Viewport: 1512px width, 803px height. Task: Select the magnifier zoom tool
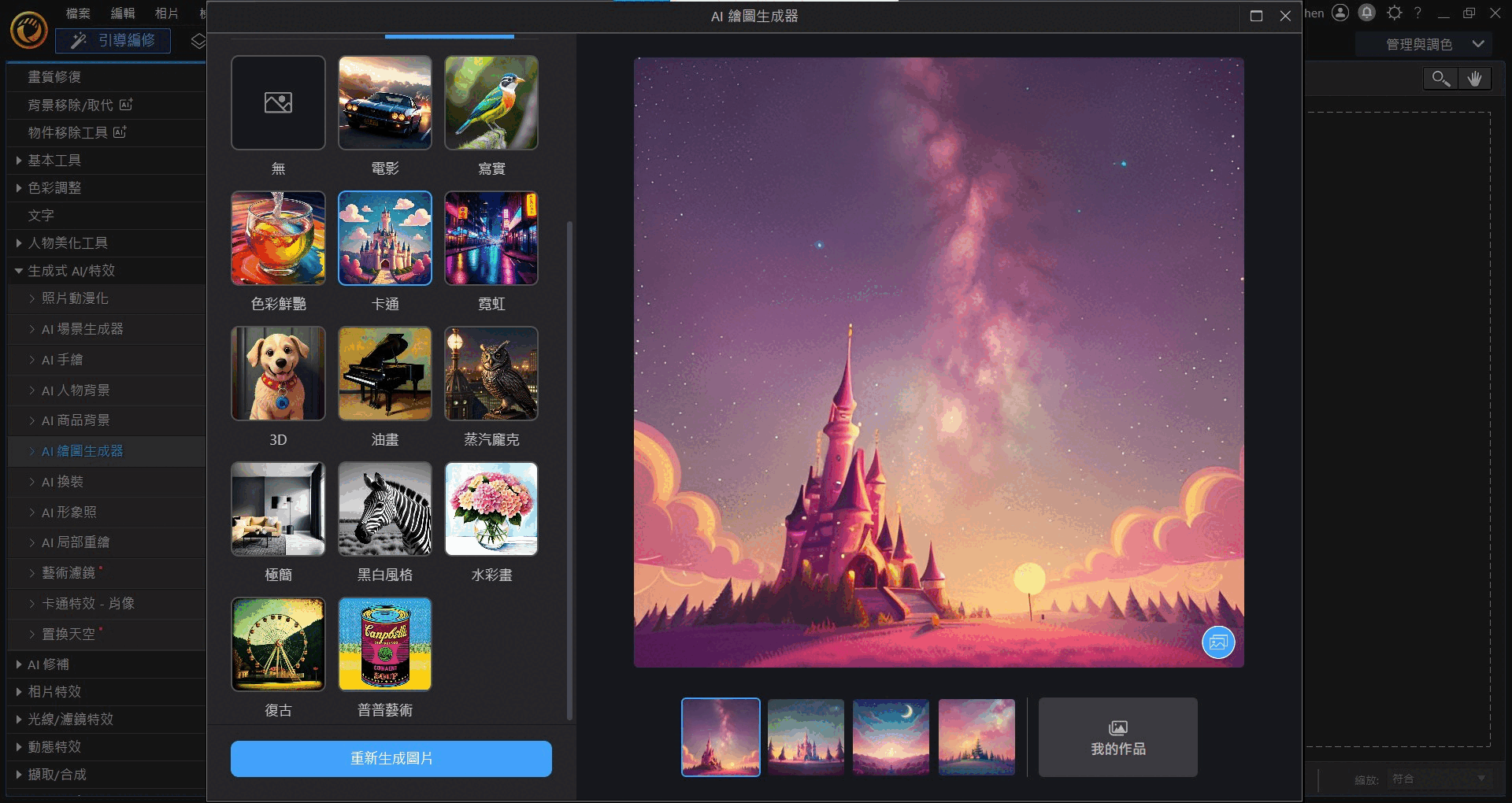click(1441, 78)
